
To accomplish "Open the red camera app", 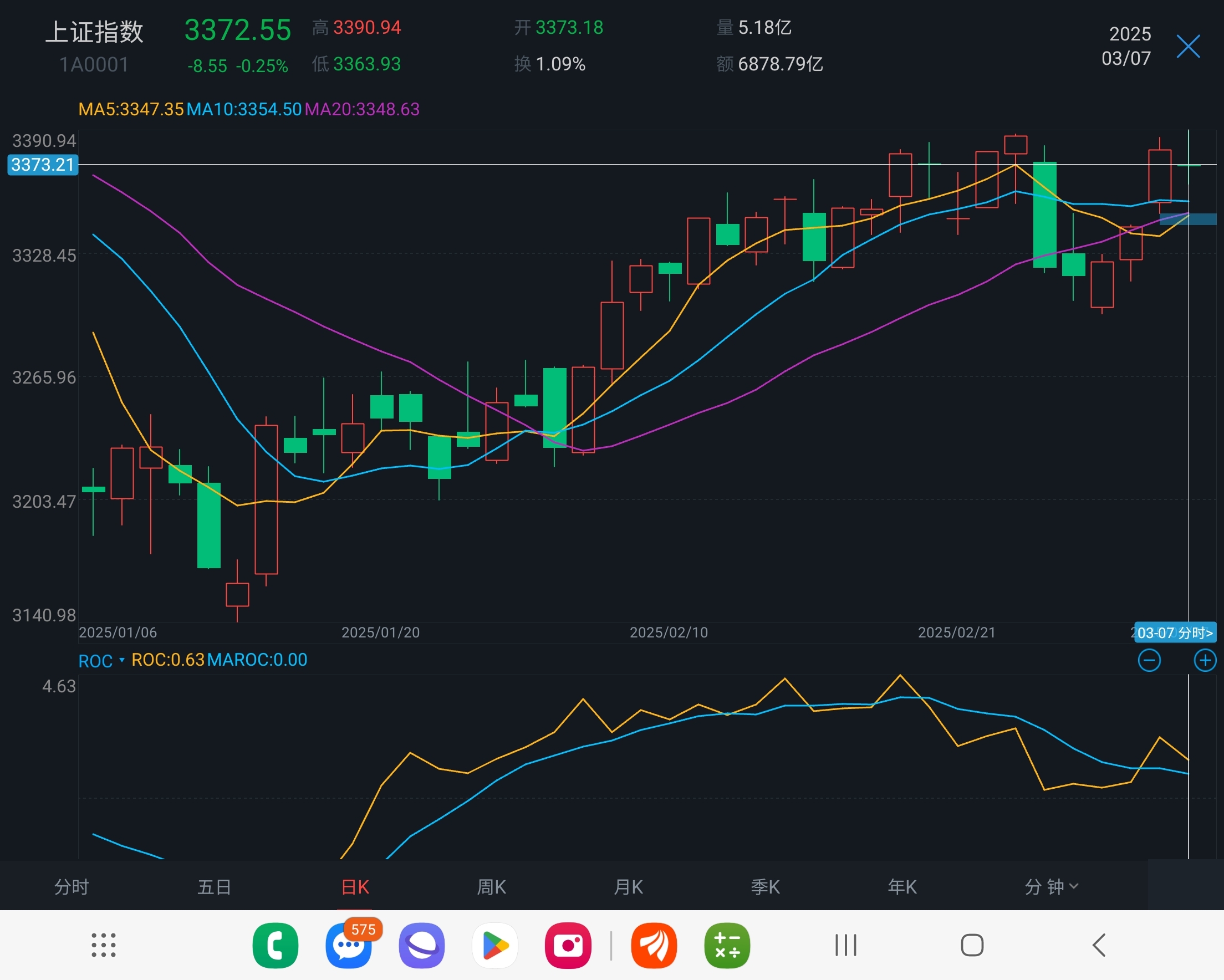I will pyautogui.click(x=568, y=946).
